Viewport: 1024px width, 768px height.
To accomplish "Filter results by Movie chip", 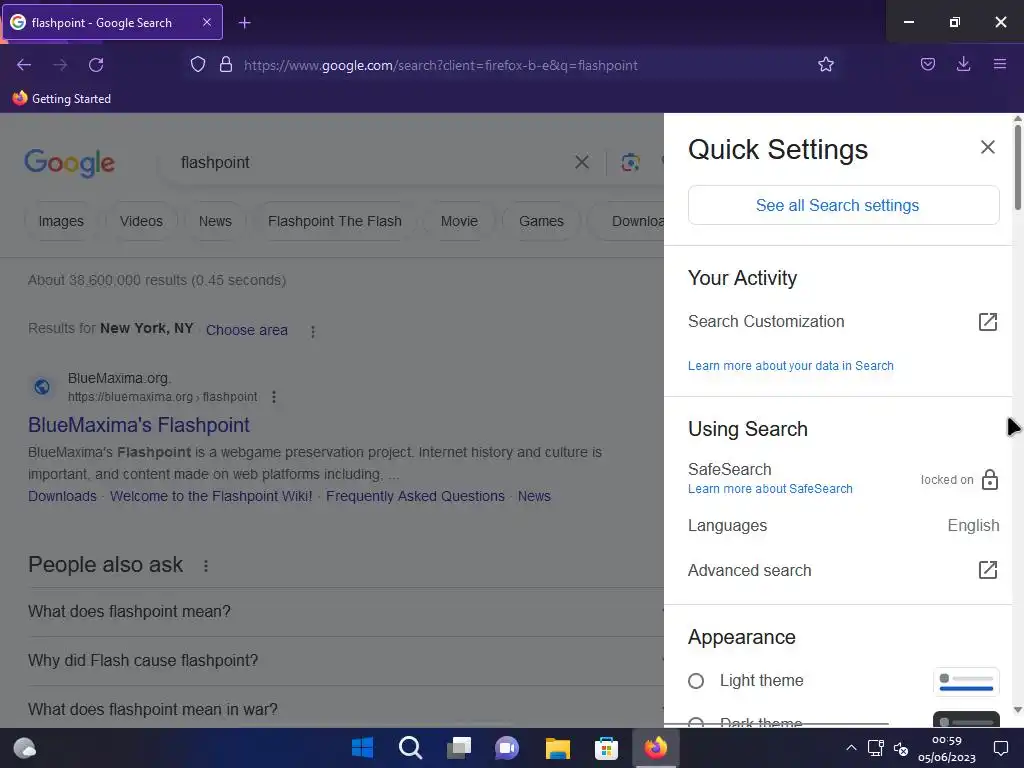I will click(x=459, y=221).
